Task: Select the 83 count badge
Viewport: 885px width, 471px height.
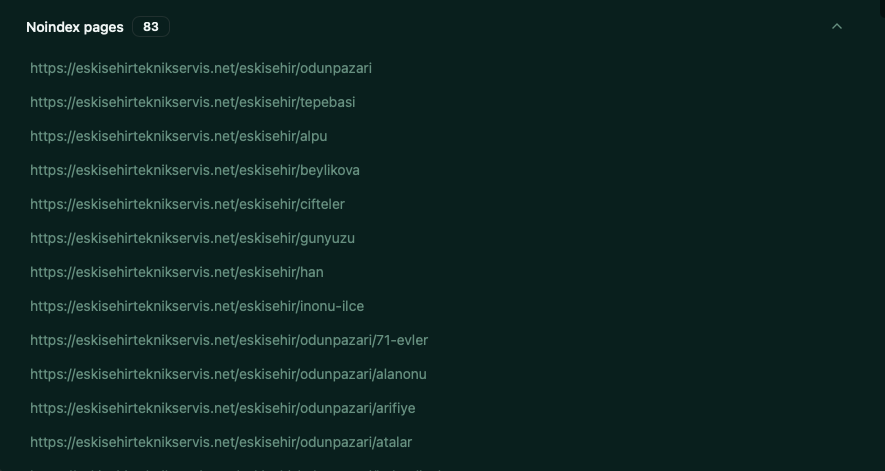Action: click(151, 27)
